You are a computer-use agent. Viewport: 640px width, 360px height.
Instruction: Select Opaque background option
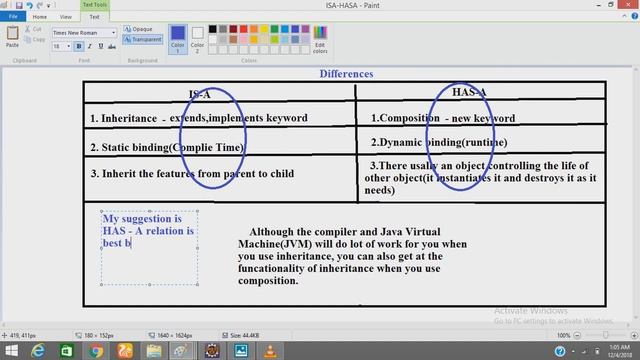click(138, 29)
